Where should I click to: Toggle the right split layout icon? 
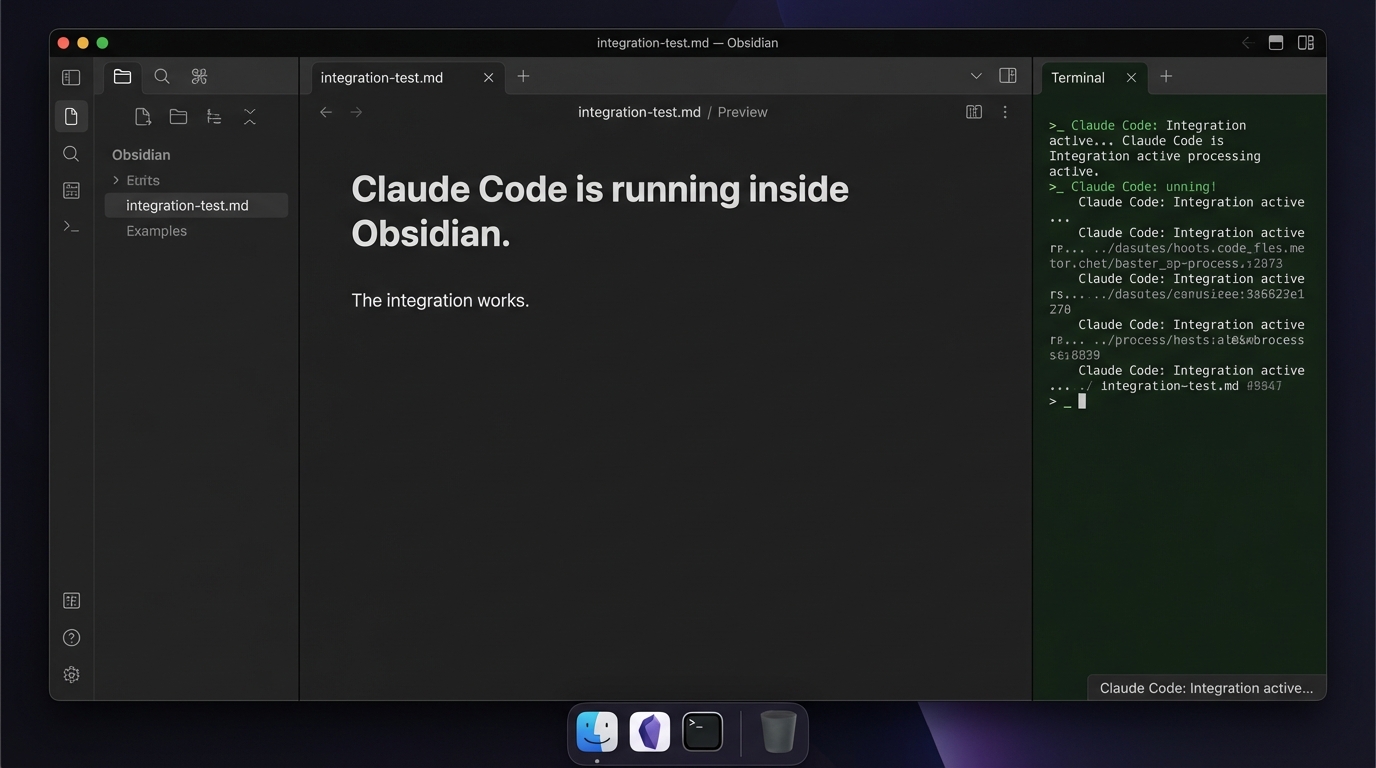1007,75
